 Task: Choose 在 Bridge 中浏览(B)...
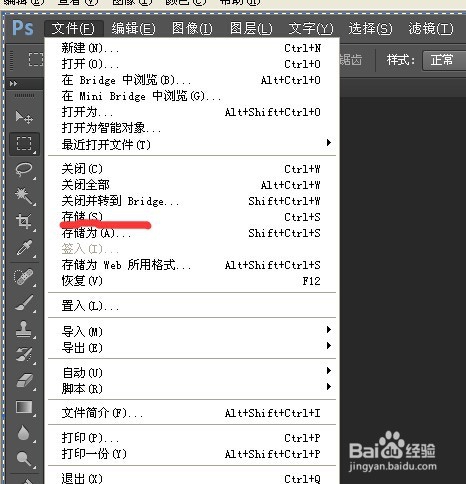point(192,80)
